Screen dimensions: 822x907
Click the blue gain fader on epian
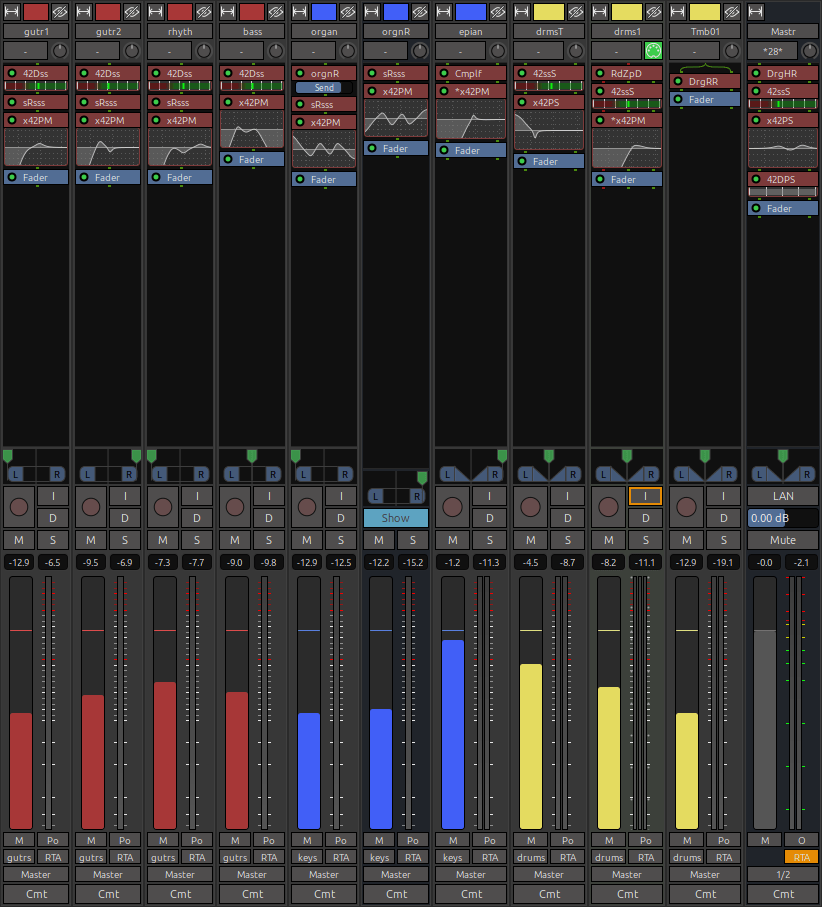tap(453, 735)
